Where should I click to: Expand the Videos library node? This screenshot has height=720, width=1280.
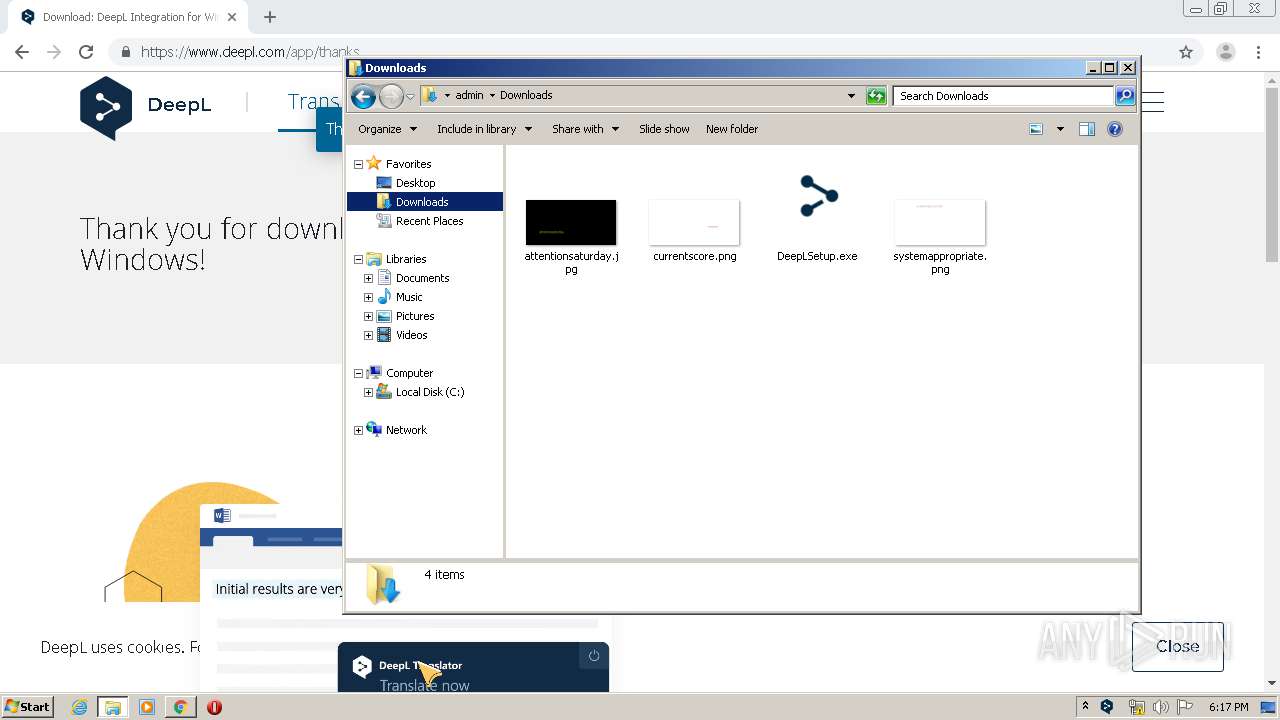tap(368, 335)
